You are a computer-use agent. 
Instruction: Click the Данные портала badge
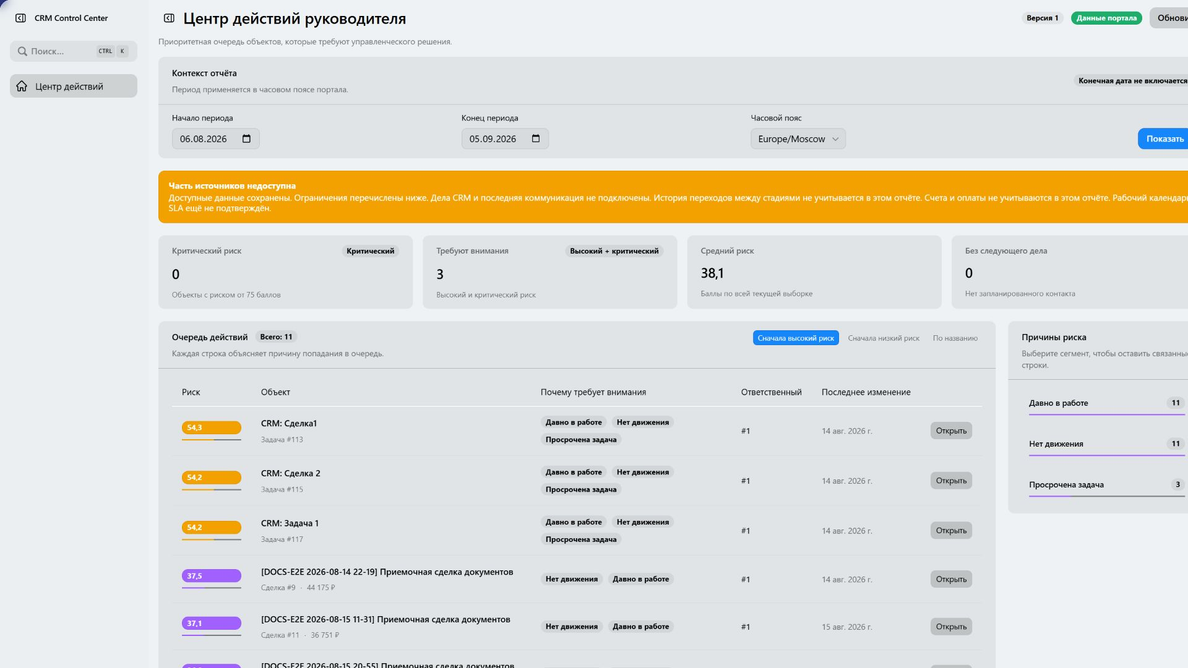point(1106,18)
